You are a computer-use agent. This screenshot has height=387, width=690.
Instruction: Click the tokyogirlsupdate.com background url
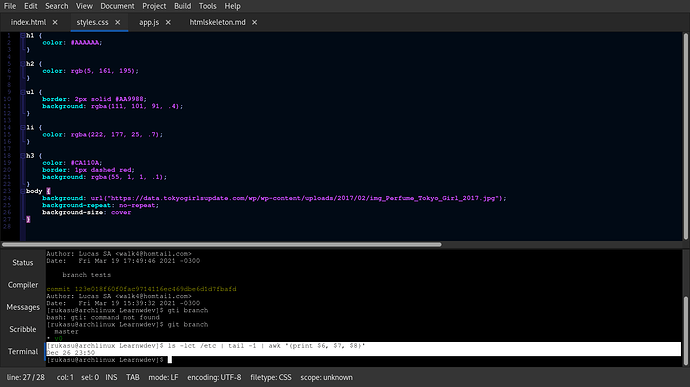[x=299, y=198]
